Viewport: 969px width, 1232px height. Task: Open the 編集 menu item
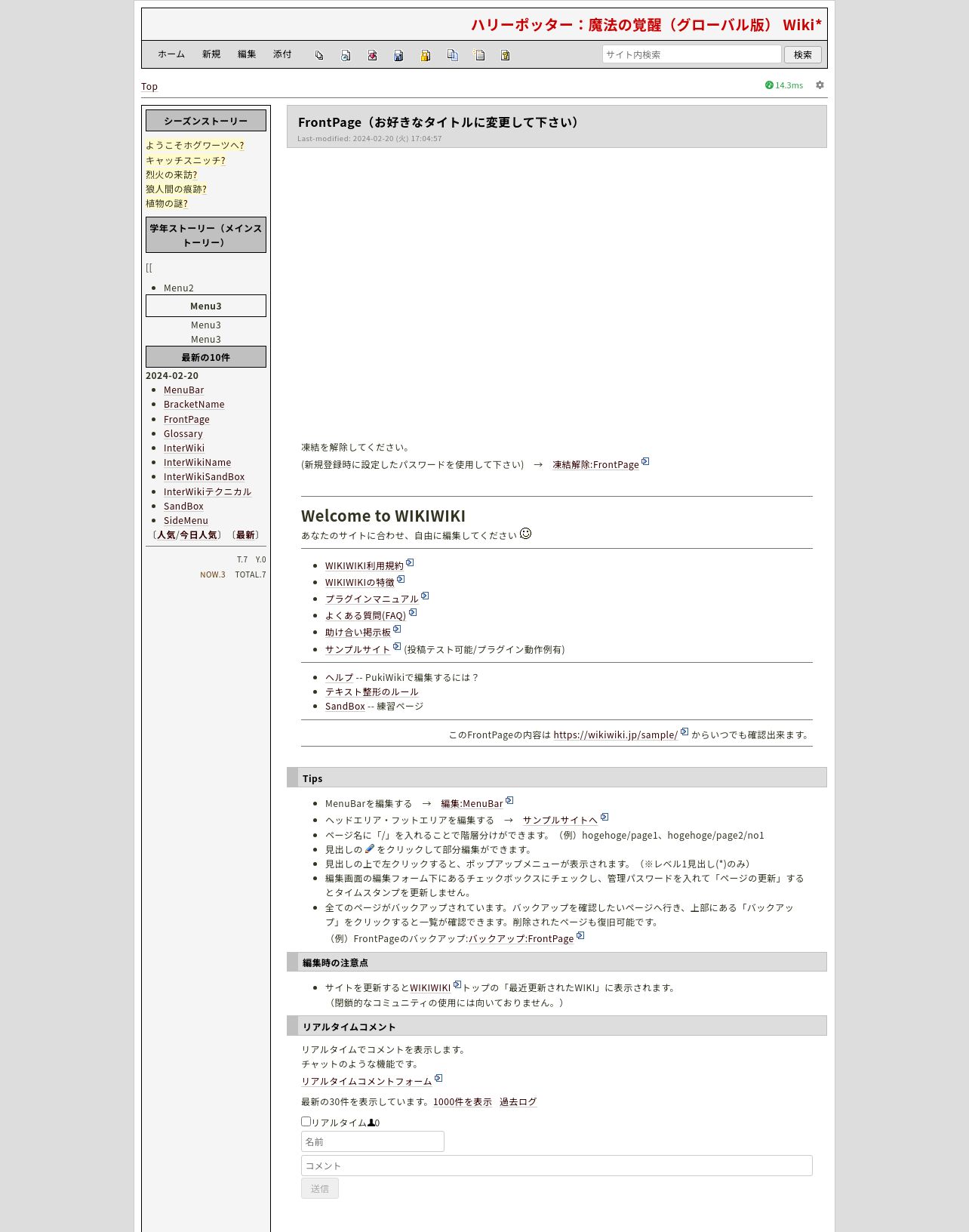(x=247, y=54)
